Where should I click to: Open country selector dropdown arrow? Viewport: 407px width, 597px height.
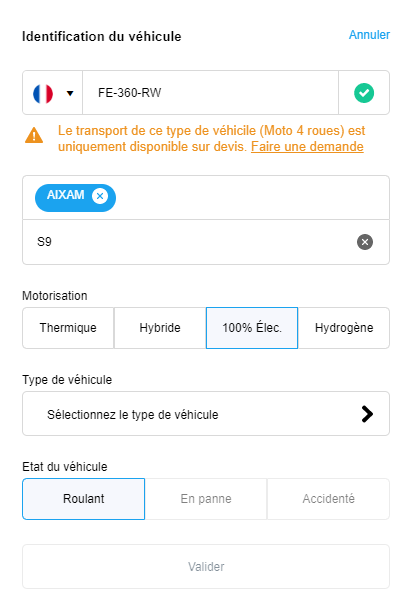(x=70, y=93)
